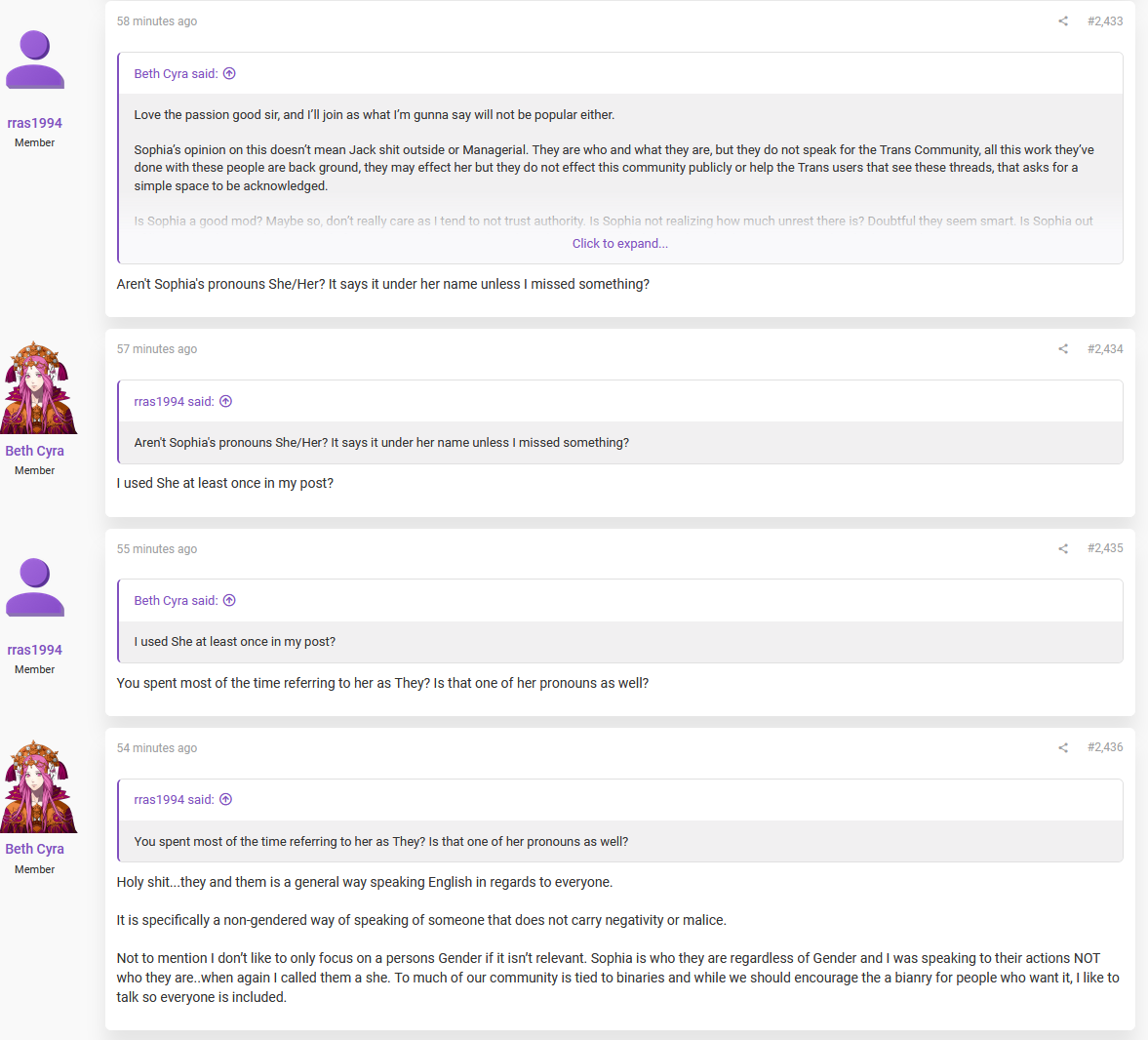Image resolution: width=1148 pixels, height=1040 pixels.
Task: Click the '55 minutes ago' timestamp
Action: 157,548
